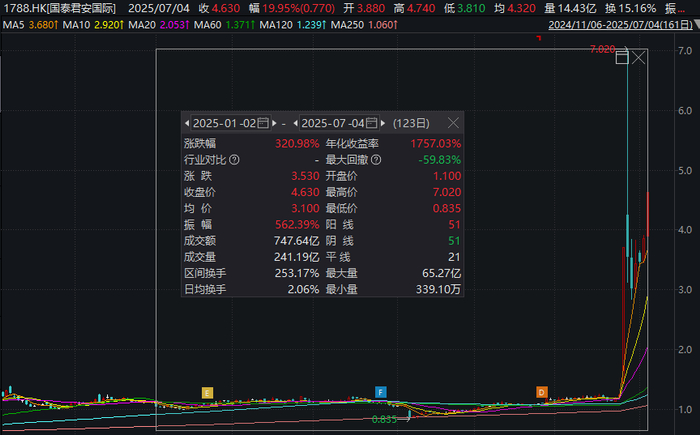Click the 0.835 low price label
This screenshot has height=435, width=700.
384,419
